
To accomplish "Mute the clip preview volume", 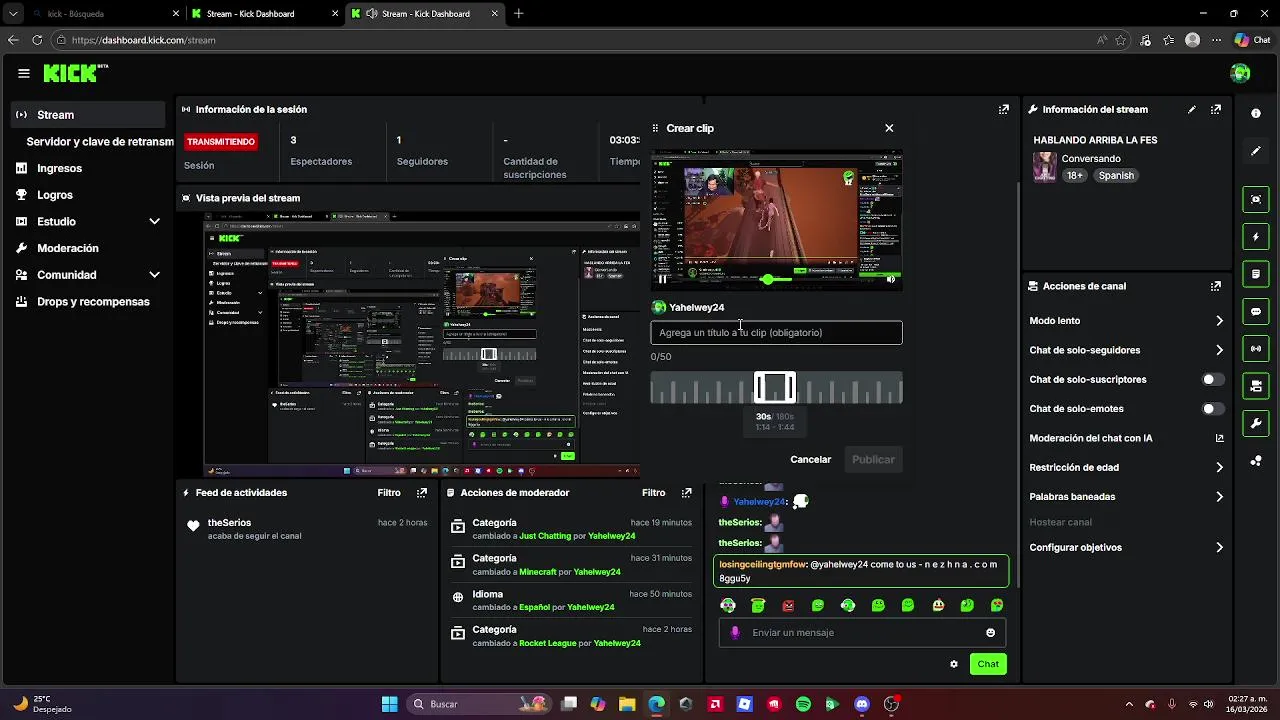I will (891, 280).
